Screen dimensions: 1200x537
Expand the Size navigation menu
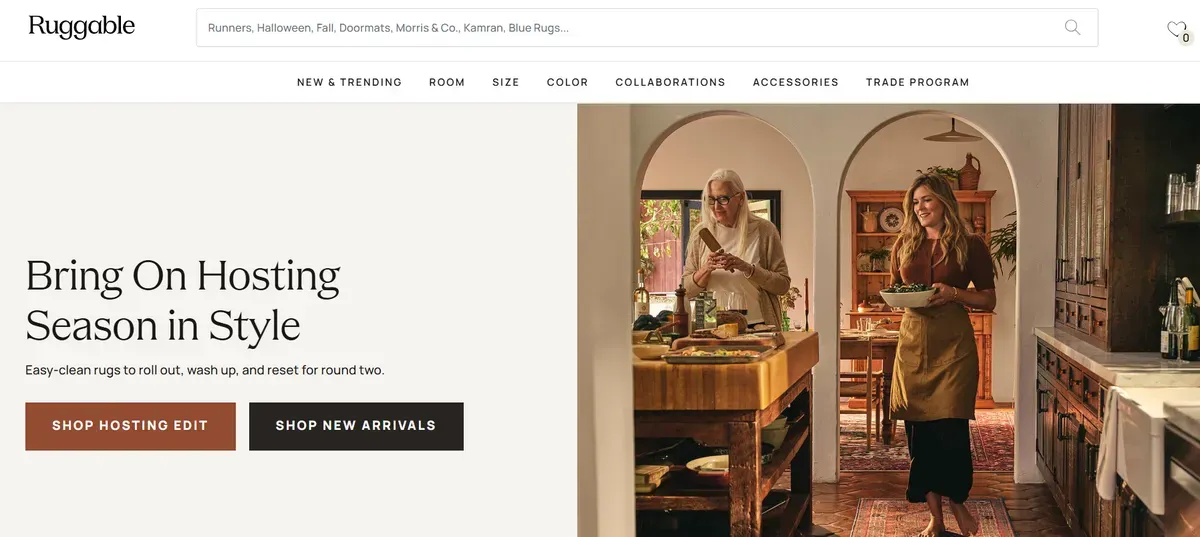[x=506, y=82]
